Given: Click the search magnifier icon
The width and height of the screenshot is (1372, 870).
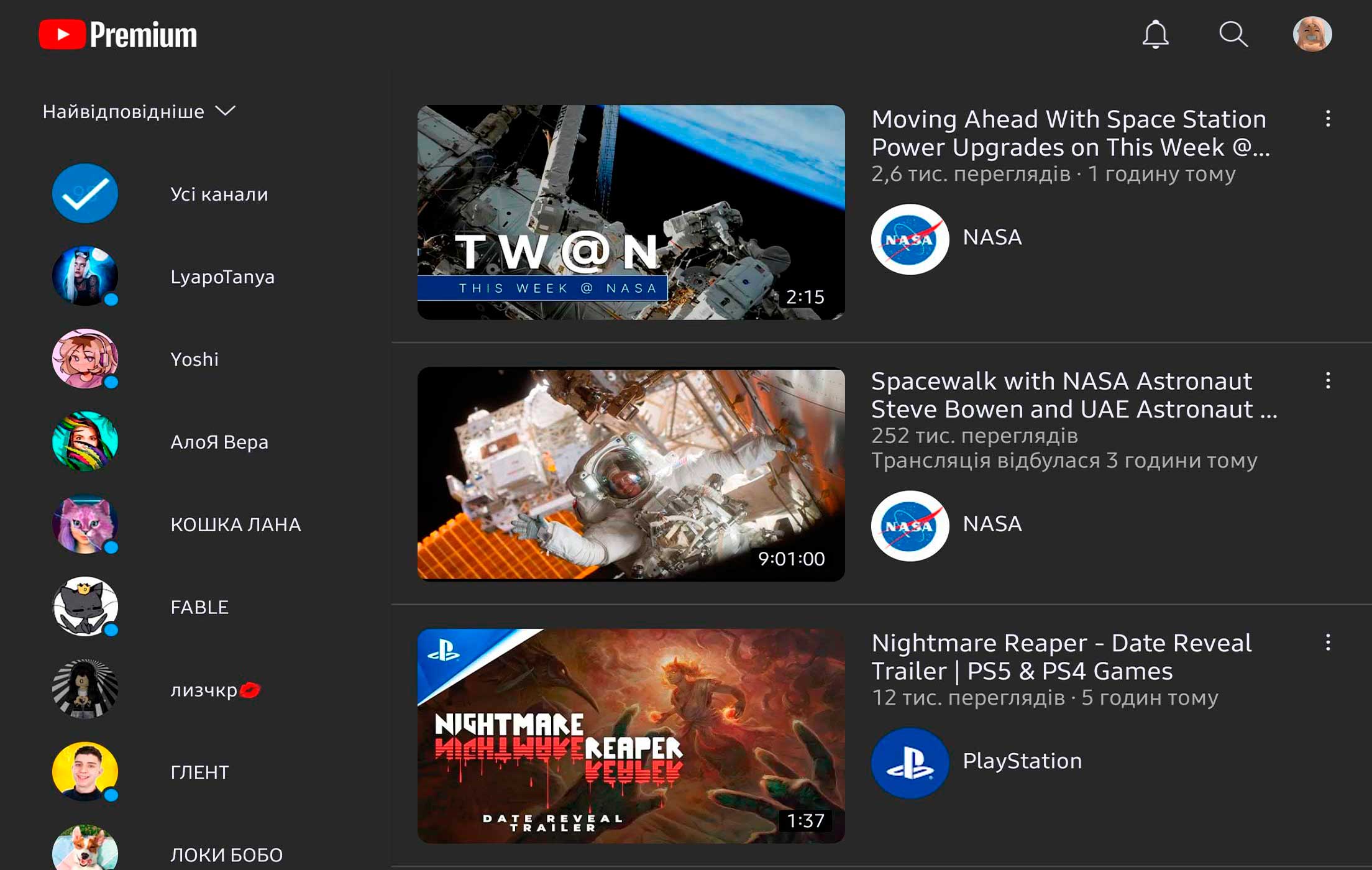Looking at the screenshot, I should (x=1231, y=35).
